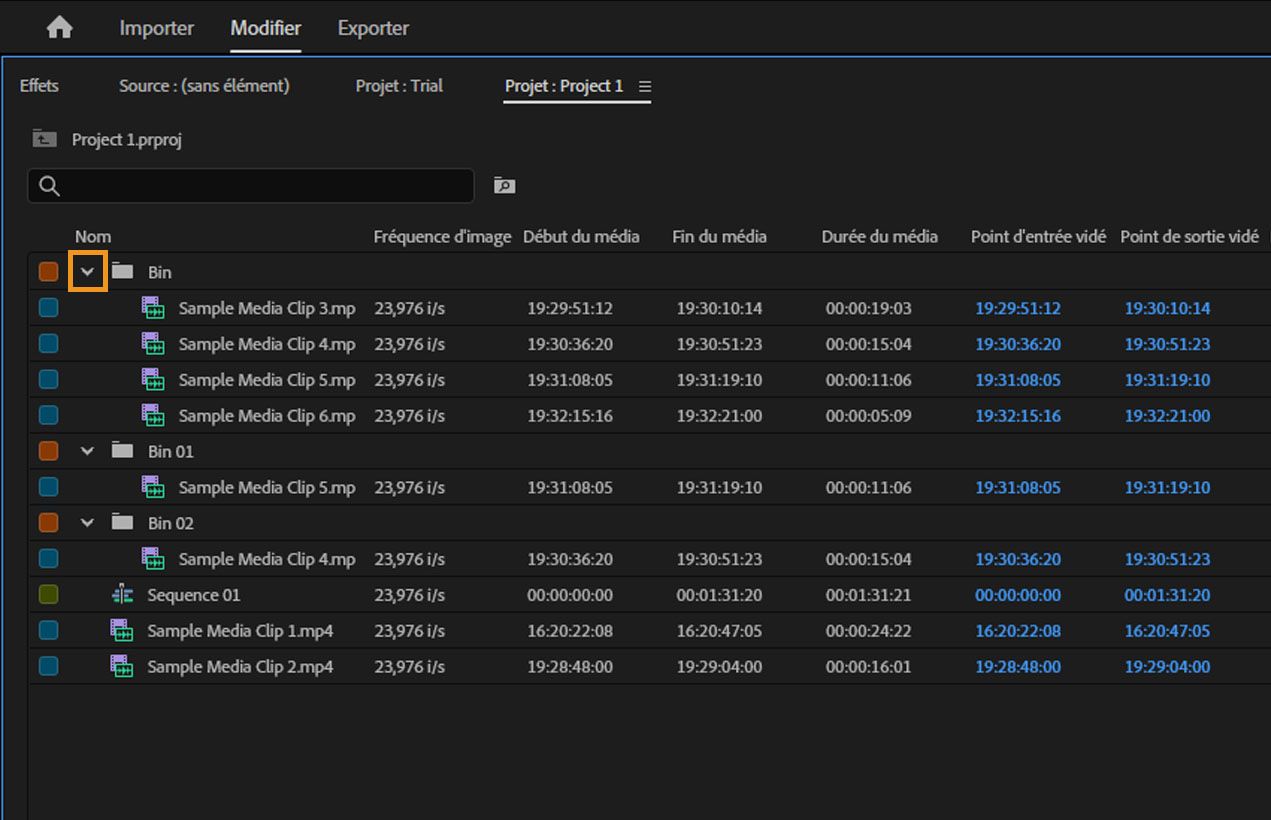Click the Sample Media Clip 1.mp4 clip icon

(122, 631)
